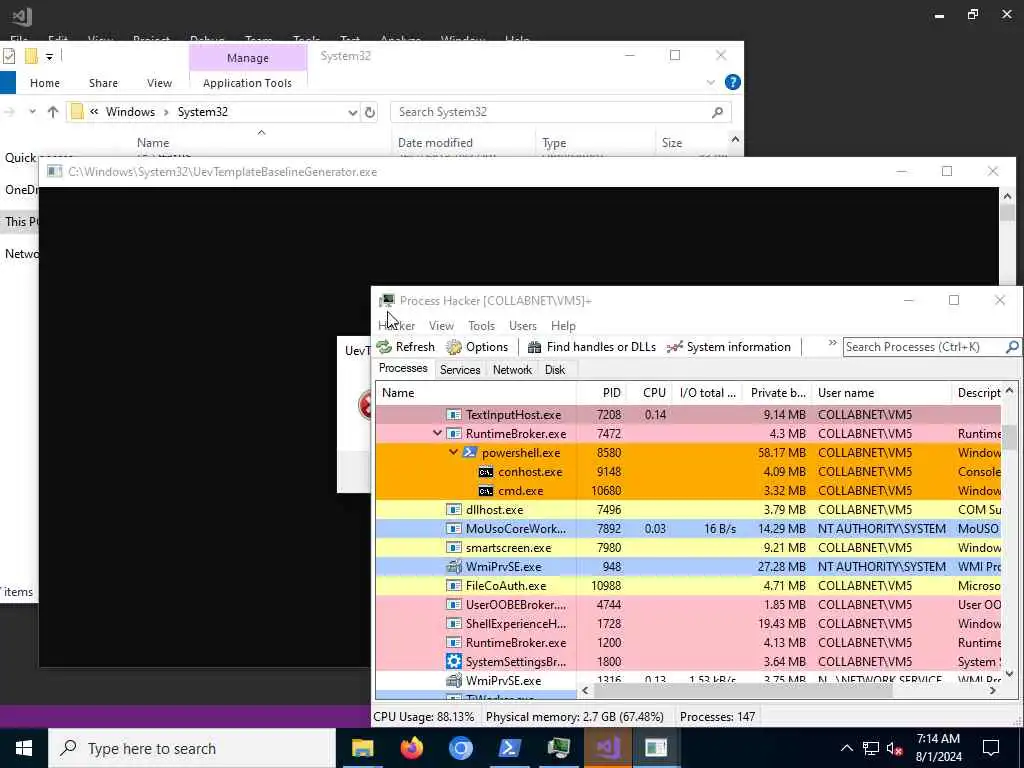Open the Users menu in Process Hacker
Screen dimensions: 1024x768
[x=522, y=325]
